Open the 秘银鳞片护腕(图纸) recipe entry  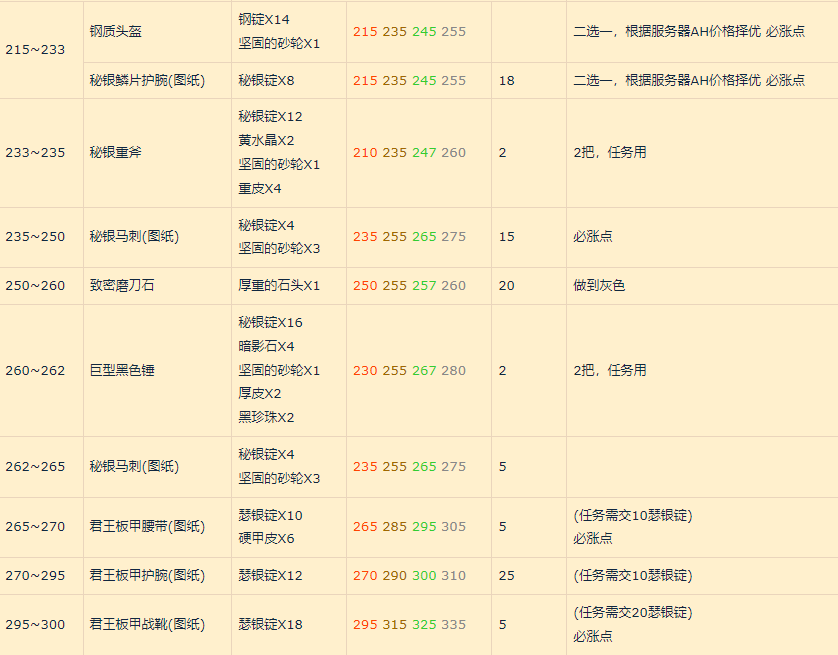[x=146, y=80]
